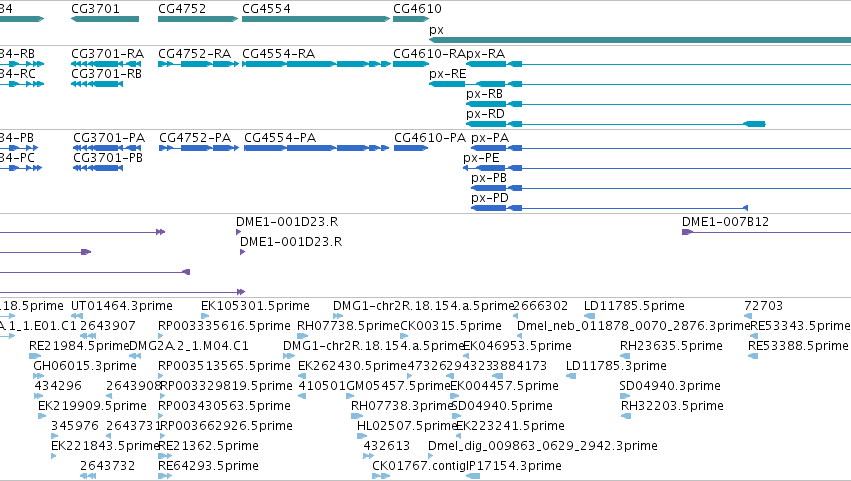Click the CG4752 gene label
The height and width of the screenshot is (481, 851).
[x=182, y=9]
